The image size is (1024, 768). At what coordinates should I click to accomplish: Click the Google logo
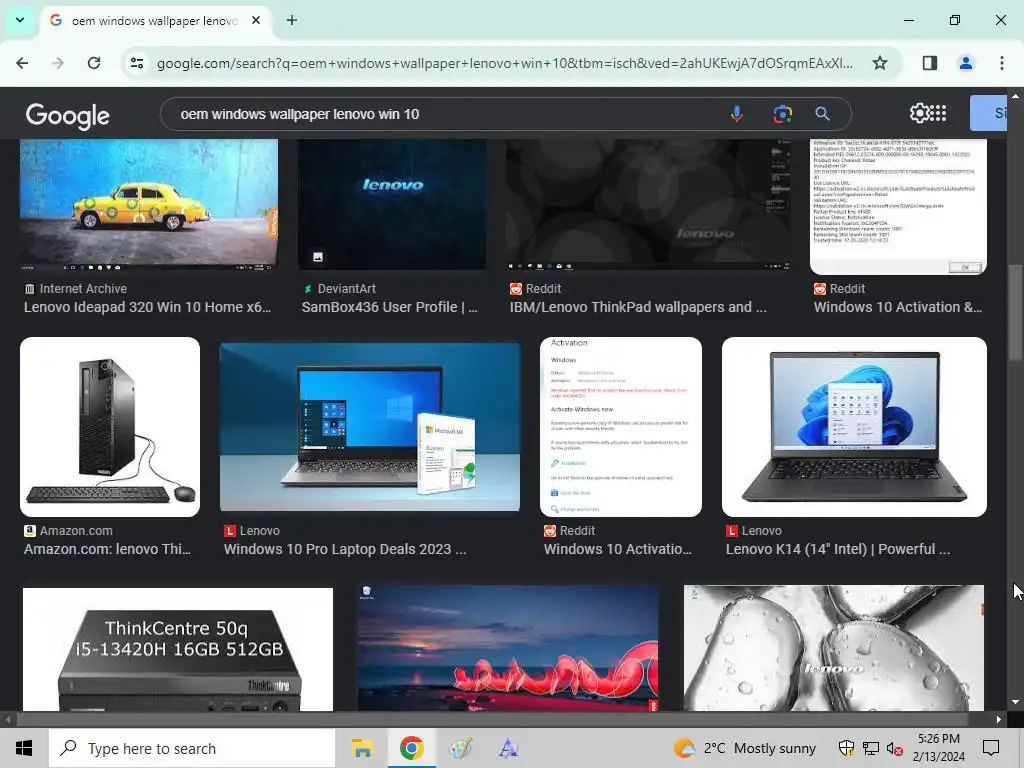click(67, 116)
